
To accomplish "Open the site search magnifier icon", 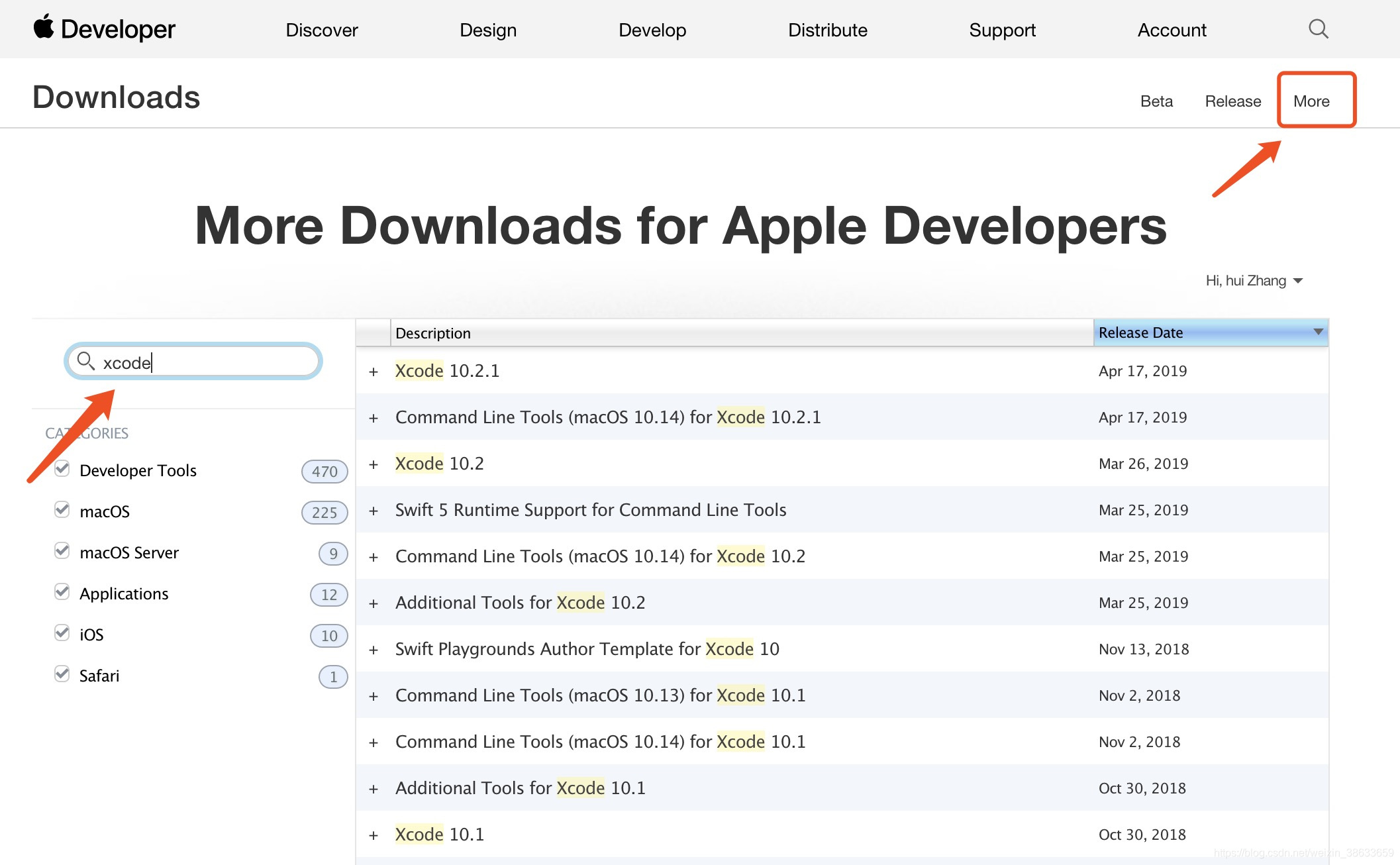I will (x=1318, y=29).
